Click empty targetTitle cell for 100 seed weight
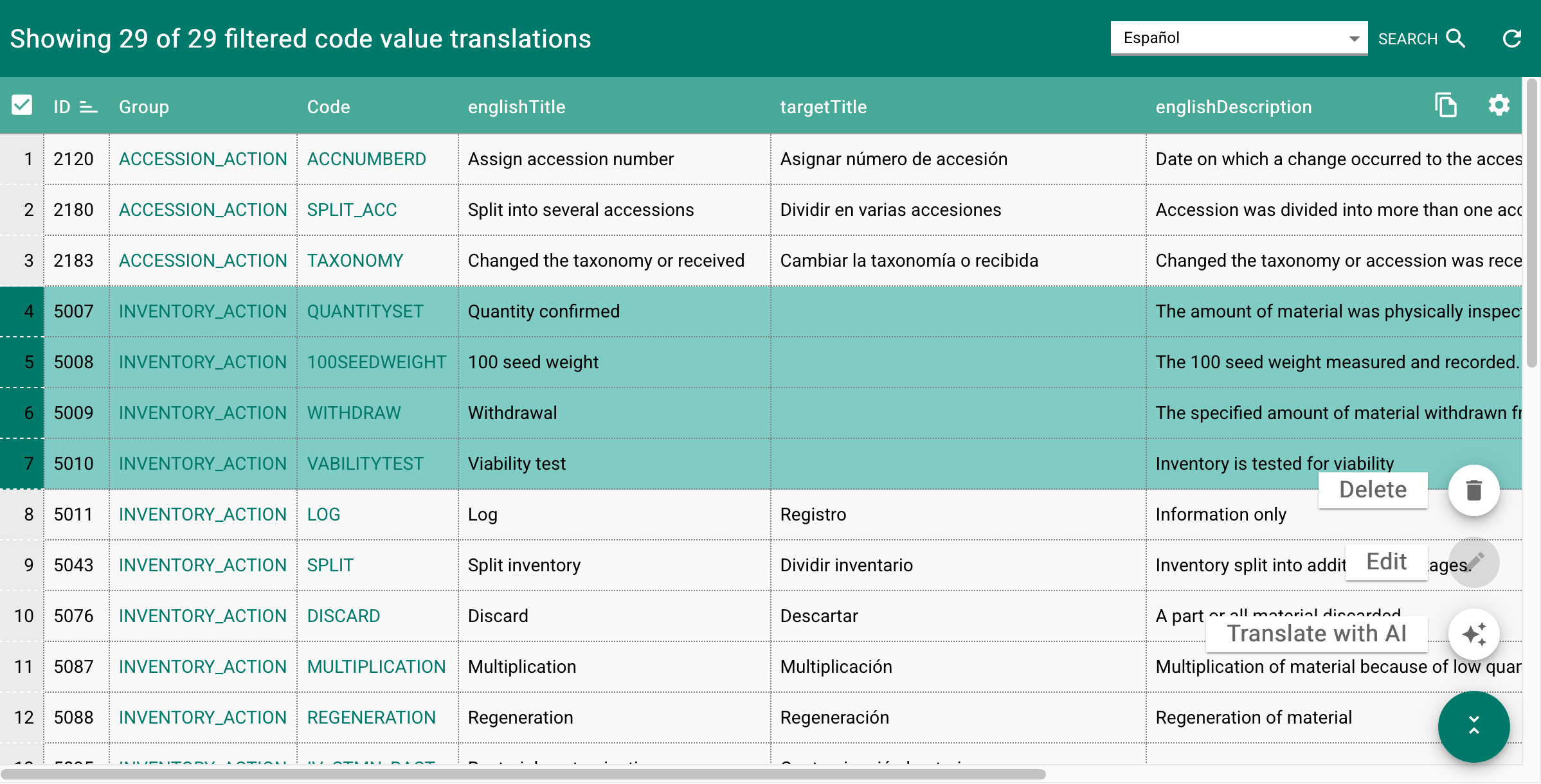The height and width of the screenshot is (784, 1541). pyautogui.click(x=959, y=362)
